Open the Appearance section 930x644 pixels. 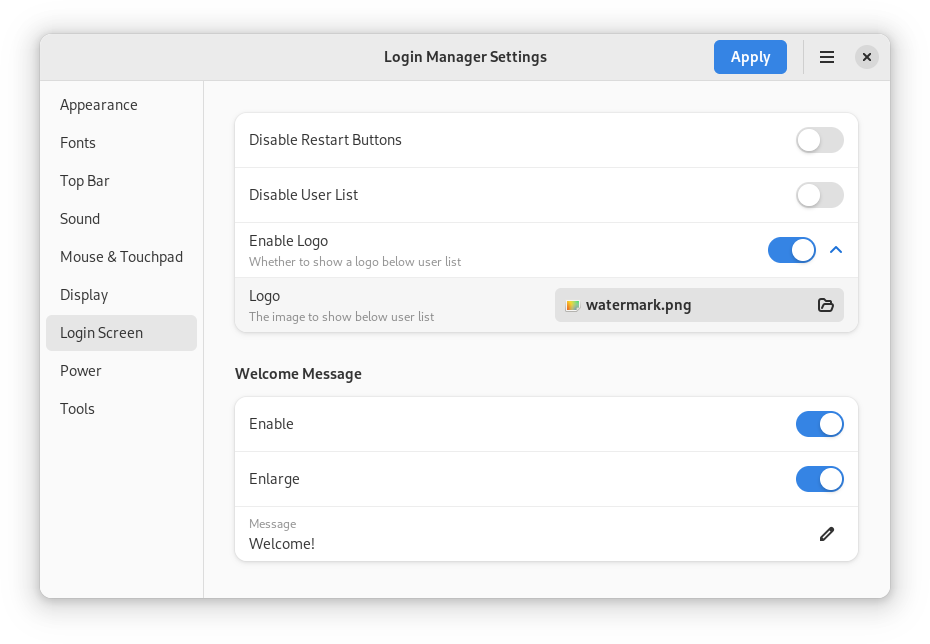[x=99, y=105]
